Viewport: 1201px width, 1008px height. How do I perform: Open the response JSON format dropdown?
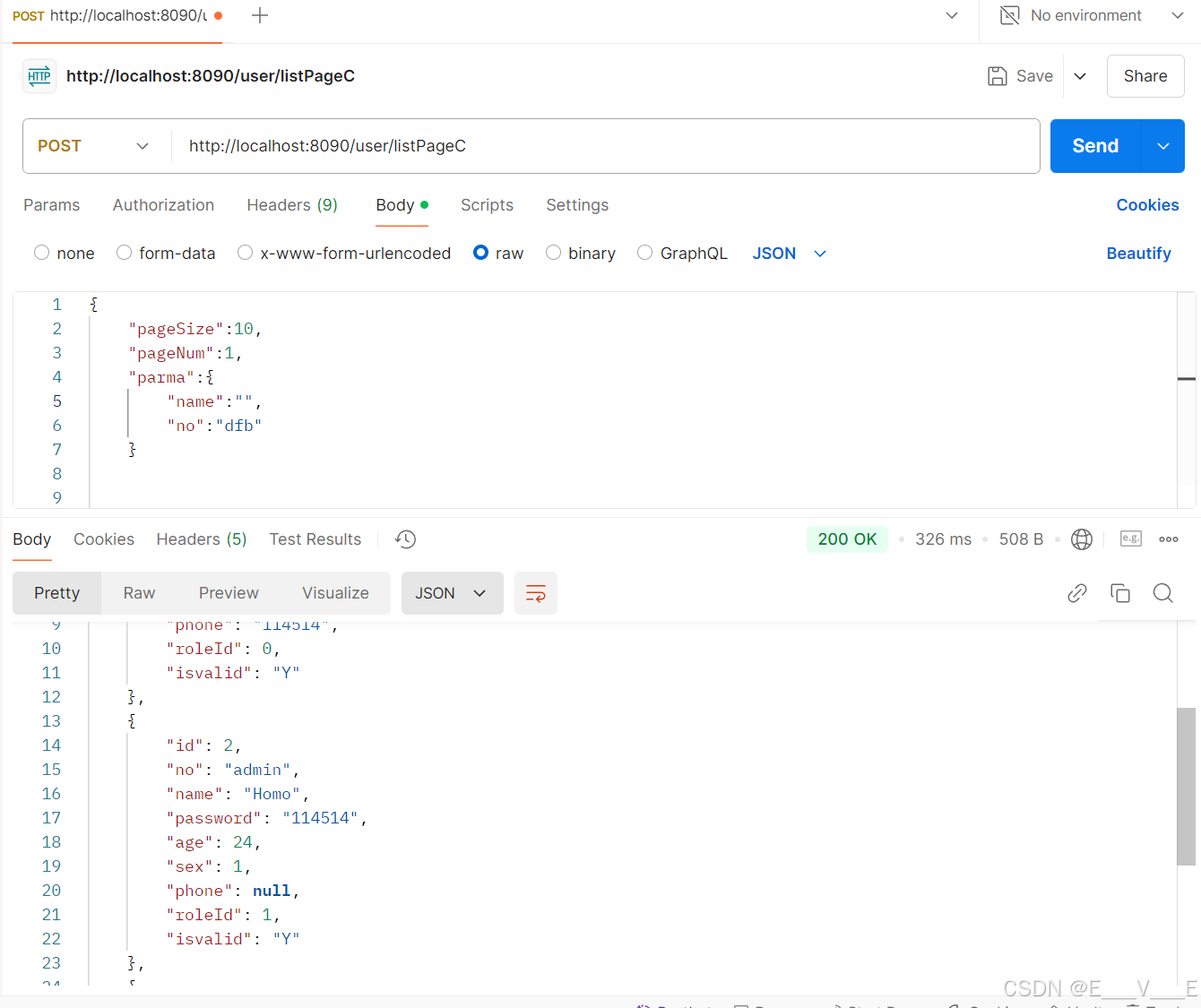[x=452, y=593]
